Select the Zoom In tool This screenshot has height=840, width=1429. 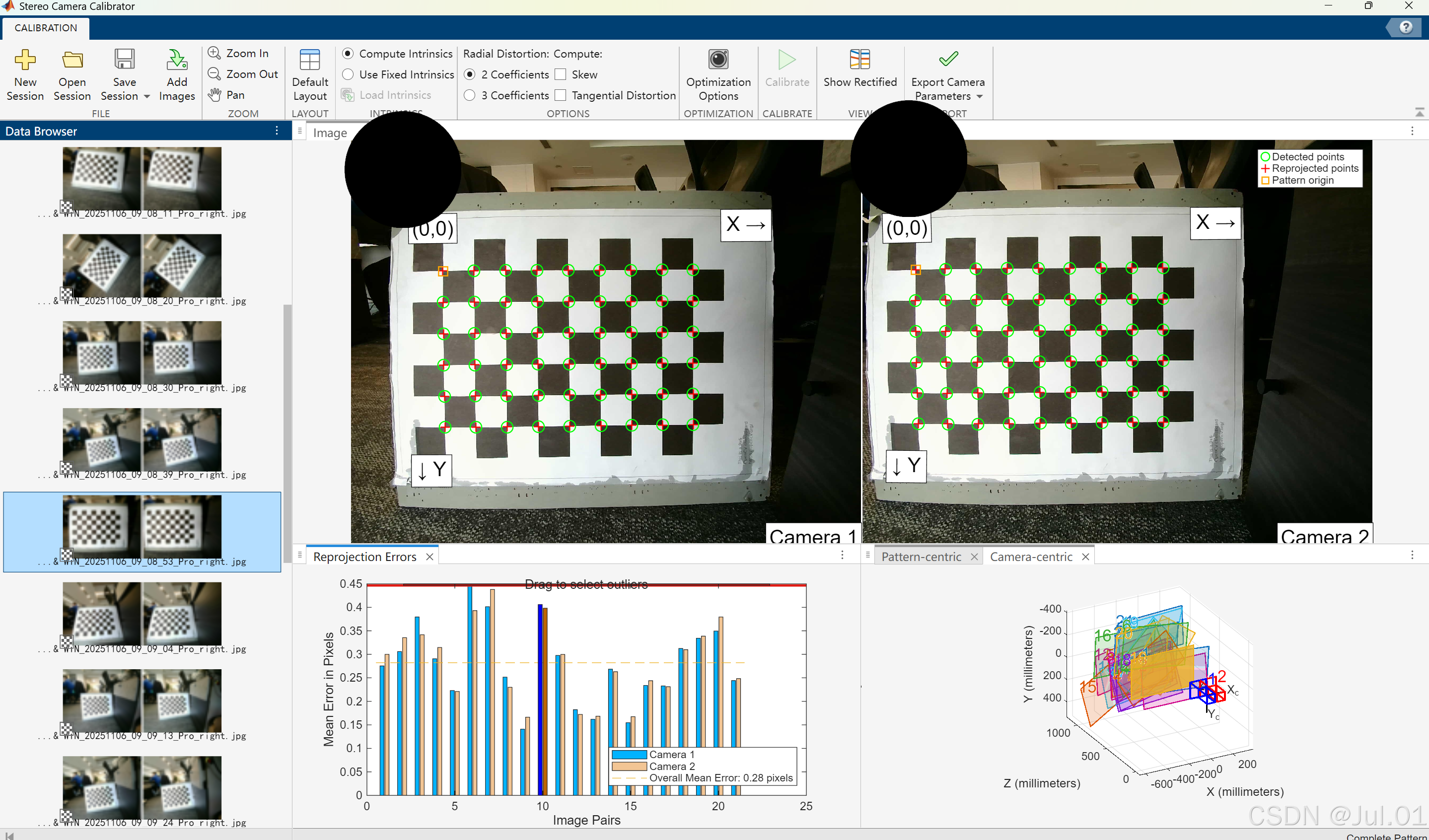tap(238, 53)
